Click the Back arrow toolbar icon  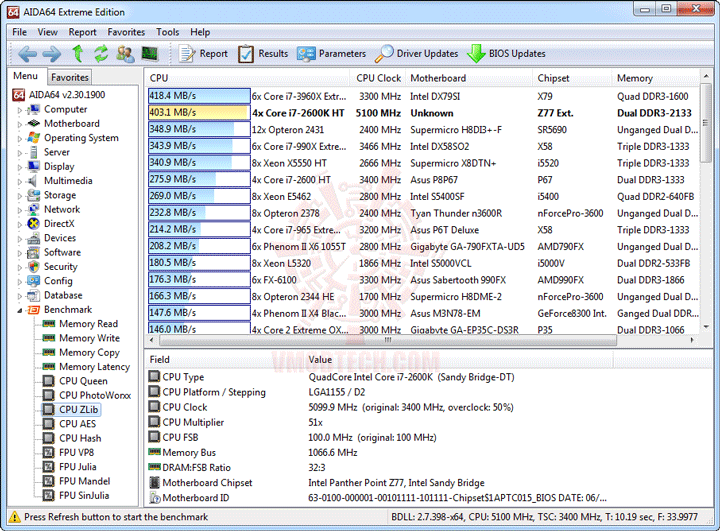pos(27,54)
